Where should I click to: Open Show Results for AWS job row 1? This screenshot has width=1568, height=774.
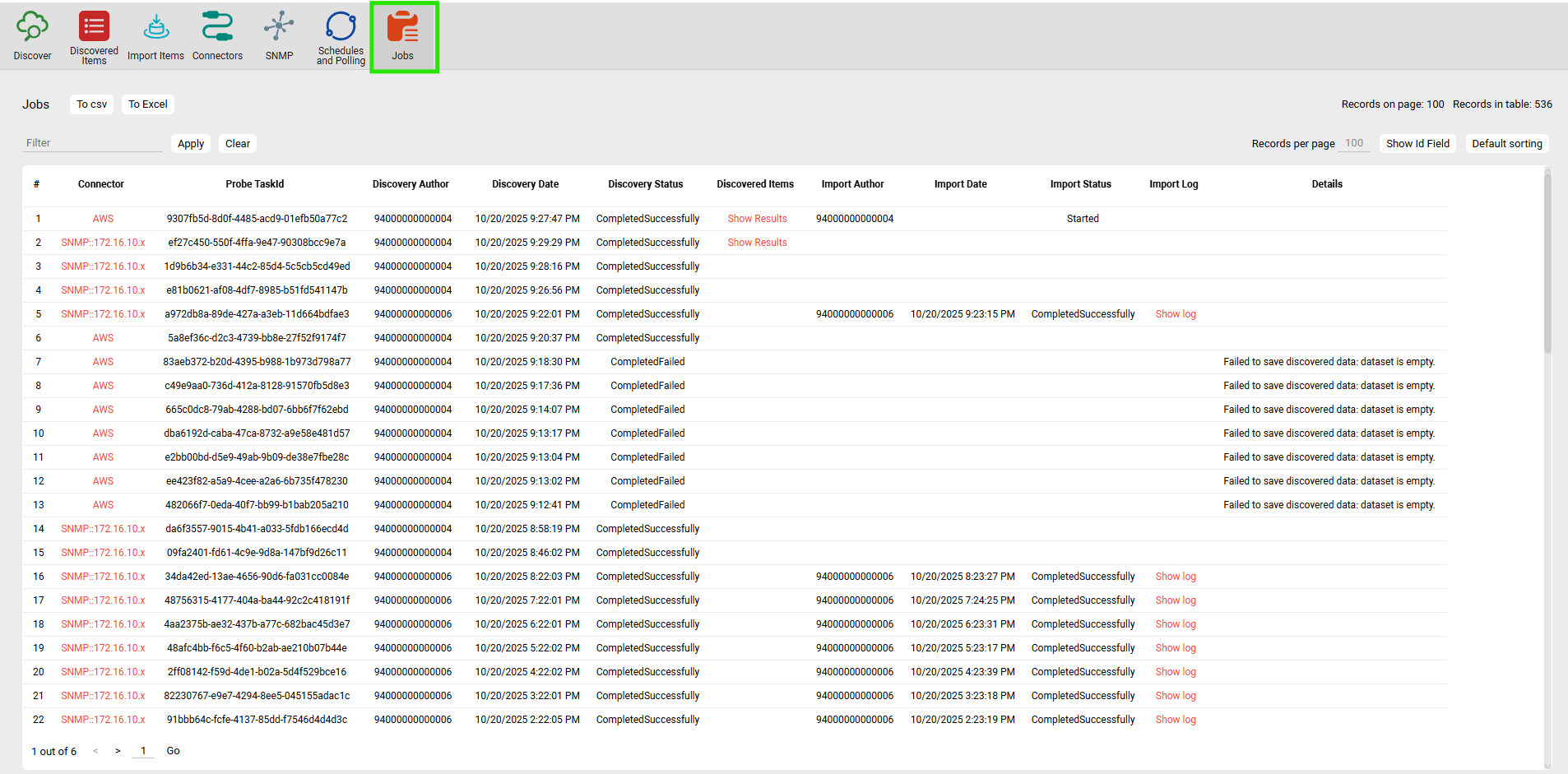pos(757,219)
